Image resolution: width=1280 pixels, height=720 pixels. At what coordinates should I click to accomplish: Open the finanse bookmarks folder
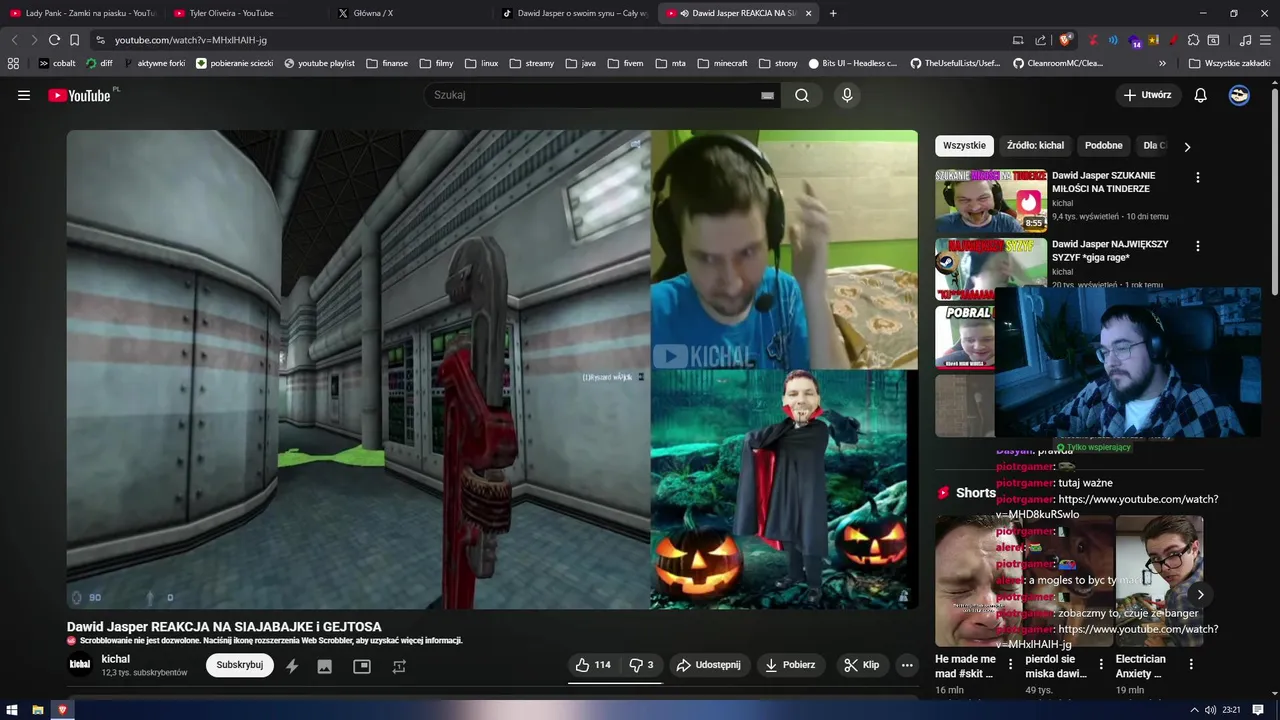tap(387, 63)
